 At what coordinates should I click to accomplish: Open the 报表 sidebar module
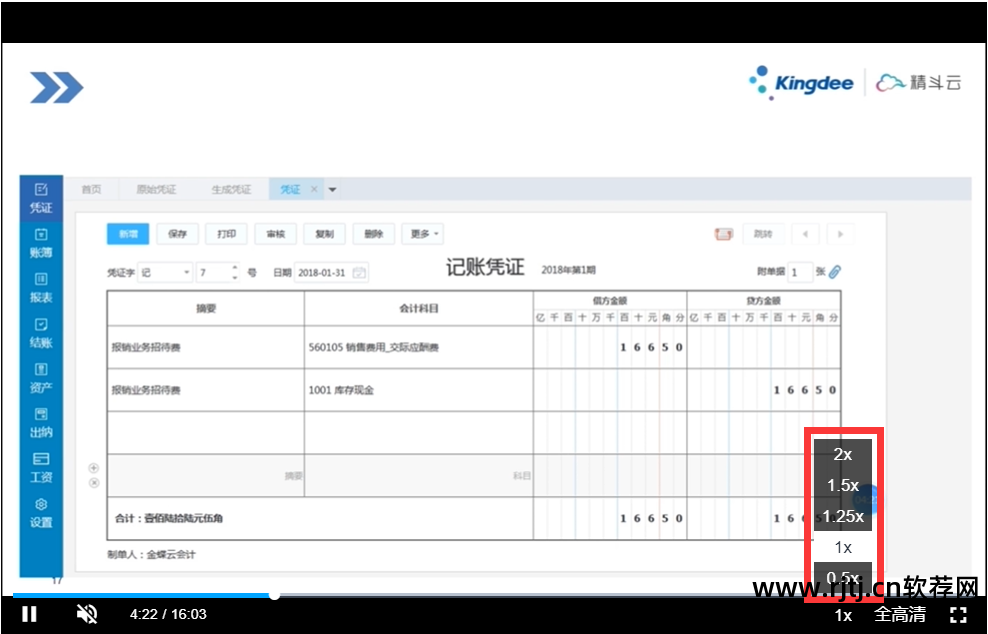click(x=41, y=288)
